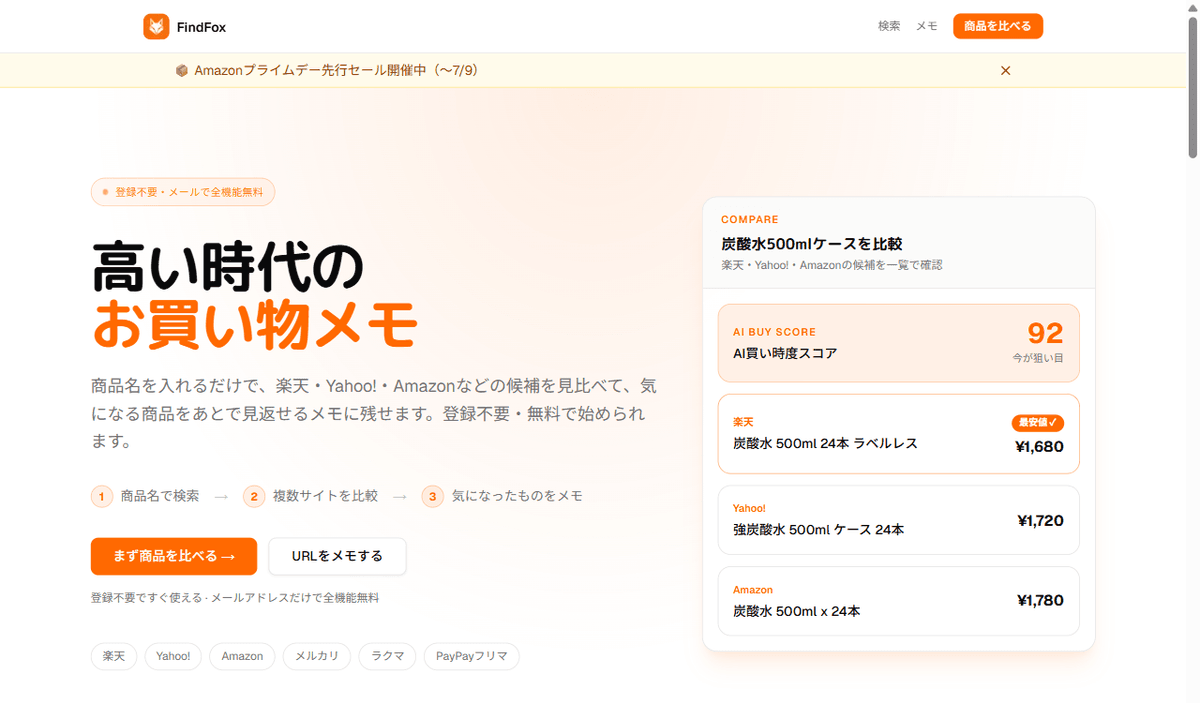Click the 登録不要ですぐ使える note under buttons
1200x703 pixels.
pyautogui.click(x=235, y=598)
